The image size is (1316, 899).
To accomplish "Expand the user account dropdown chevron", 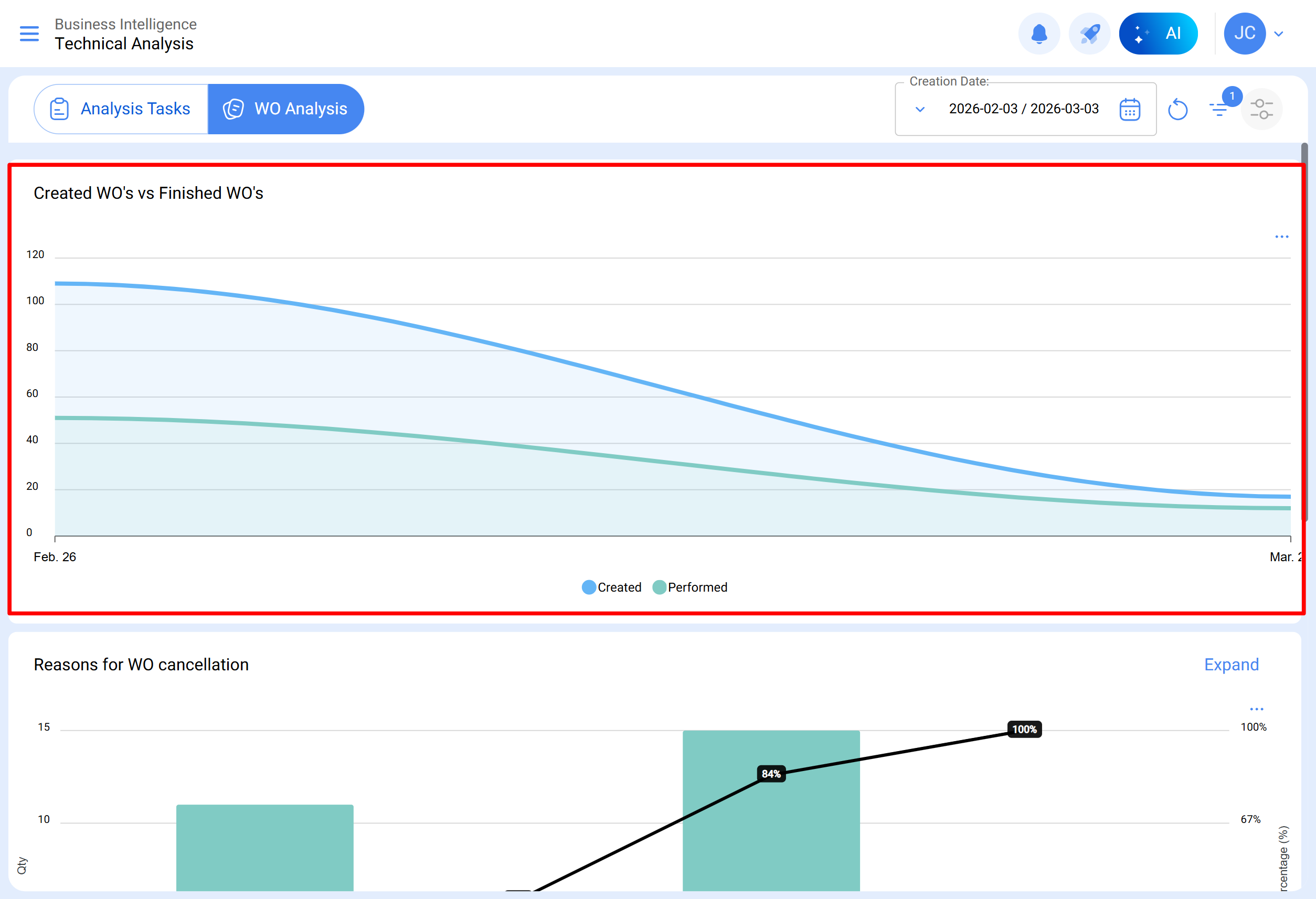I will 1279,34.
